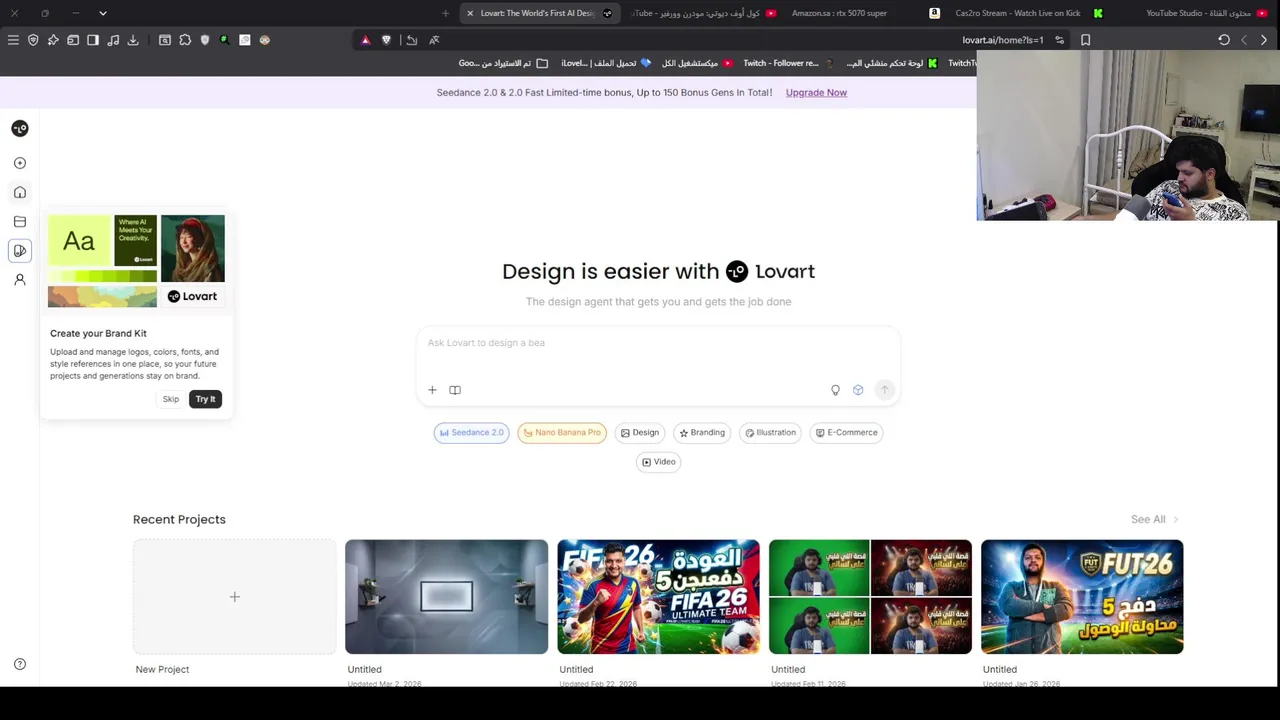
Task: Open the projects archive sidebar icon
Action: point(20,222)
